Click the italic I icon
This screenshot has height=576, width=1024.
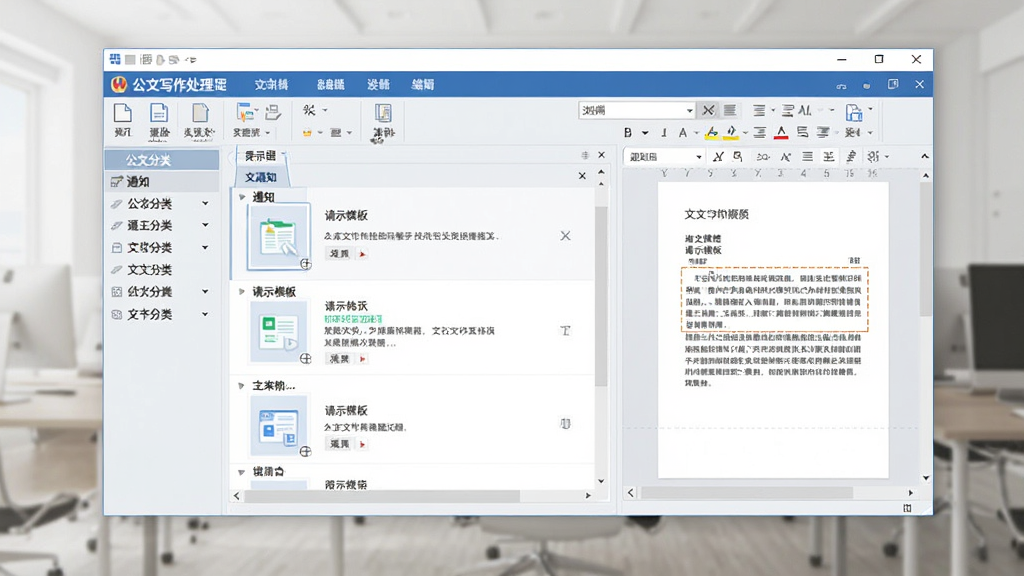[x=664, y=133]
